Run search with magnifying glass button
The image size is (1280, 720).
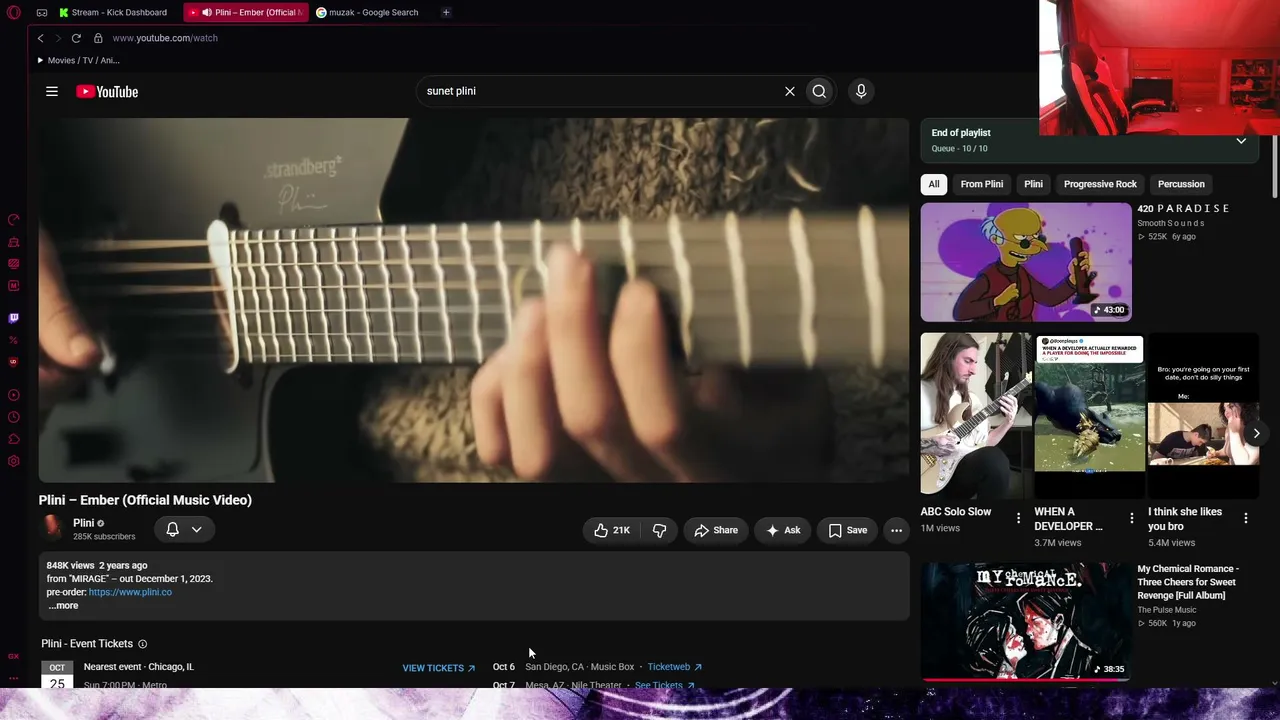point(819,91)
